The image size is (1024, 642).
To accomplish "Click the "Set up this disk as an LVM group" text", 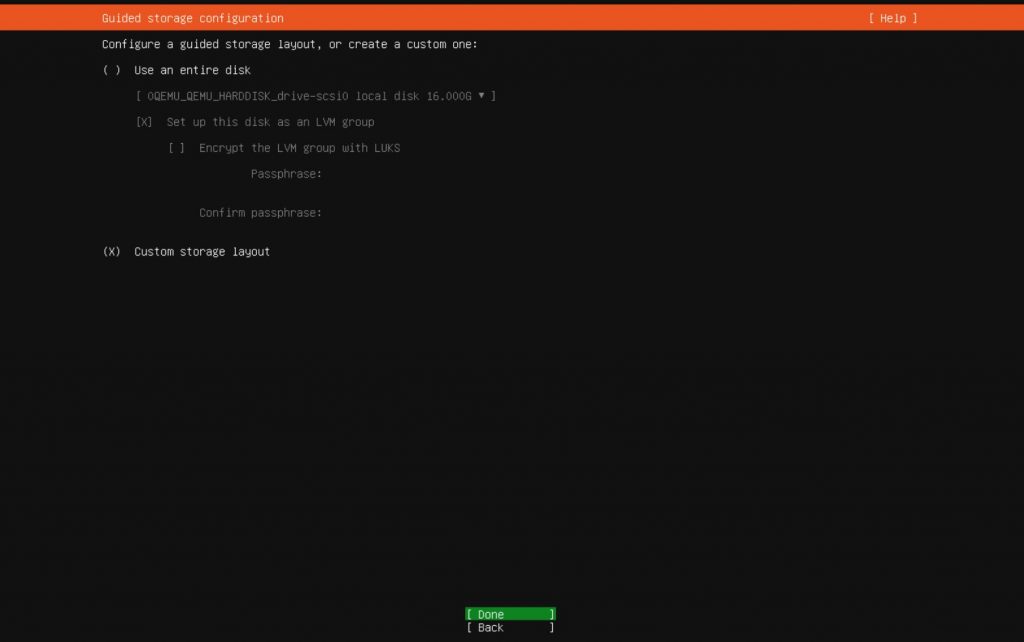I will [270, 122].
